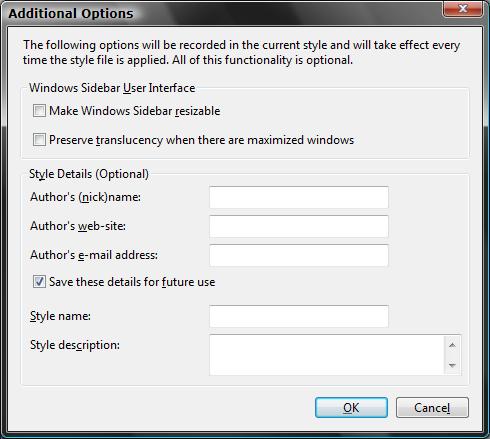This screenshot has width=490, height=439.
Task: Uncheck Save these details for future use
Action: coord(39,282)
